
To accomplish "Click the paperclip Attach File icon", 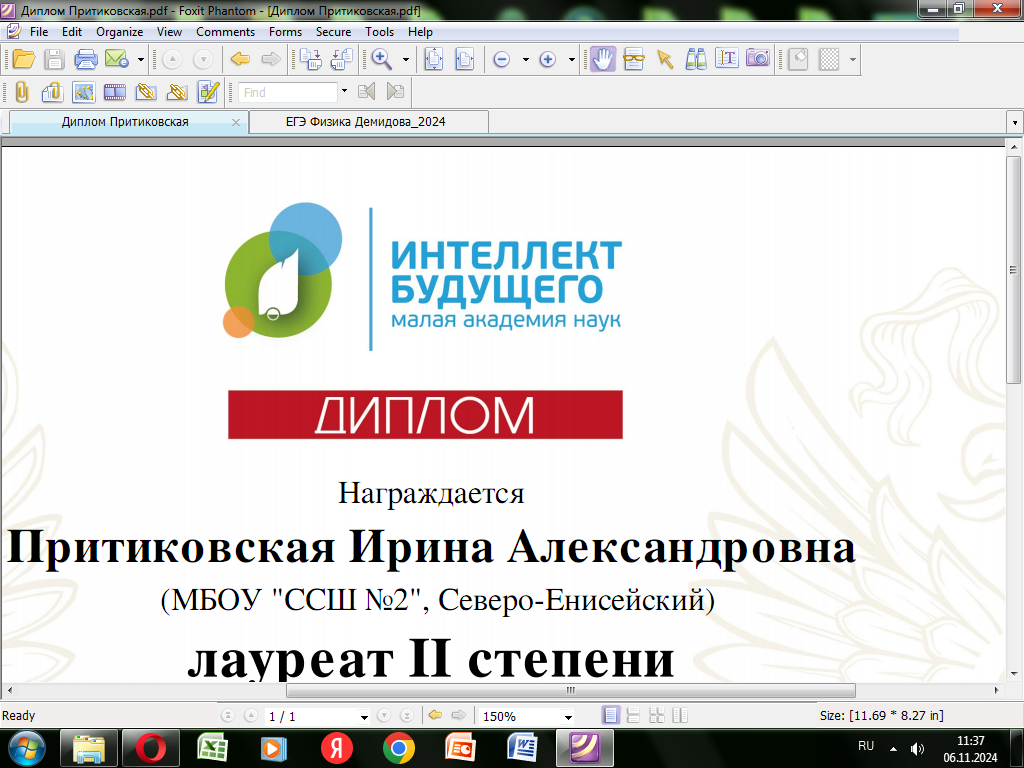I will click(22, 92).
